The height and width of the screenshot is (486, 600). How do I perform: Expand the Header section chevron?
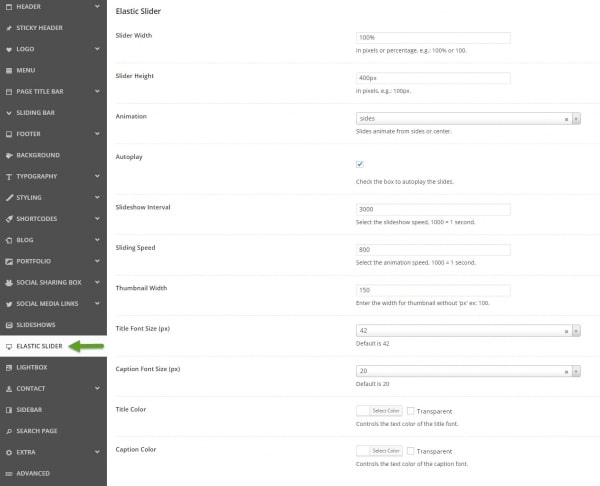point(97,6)
